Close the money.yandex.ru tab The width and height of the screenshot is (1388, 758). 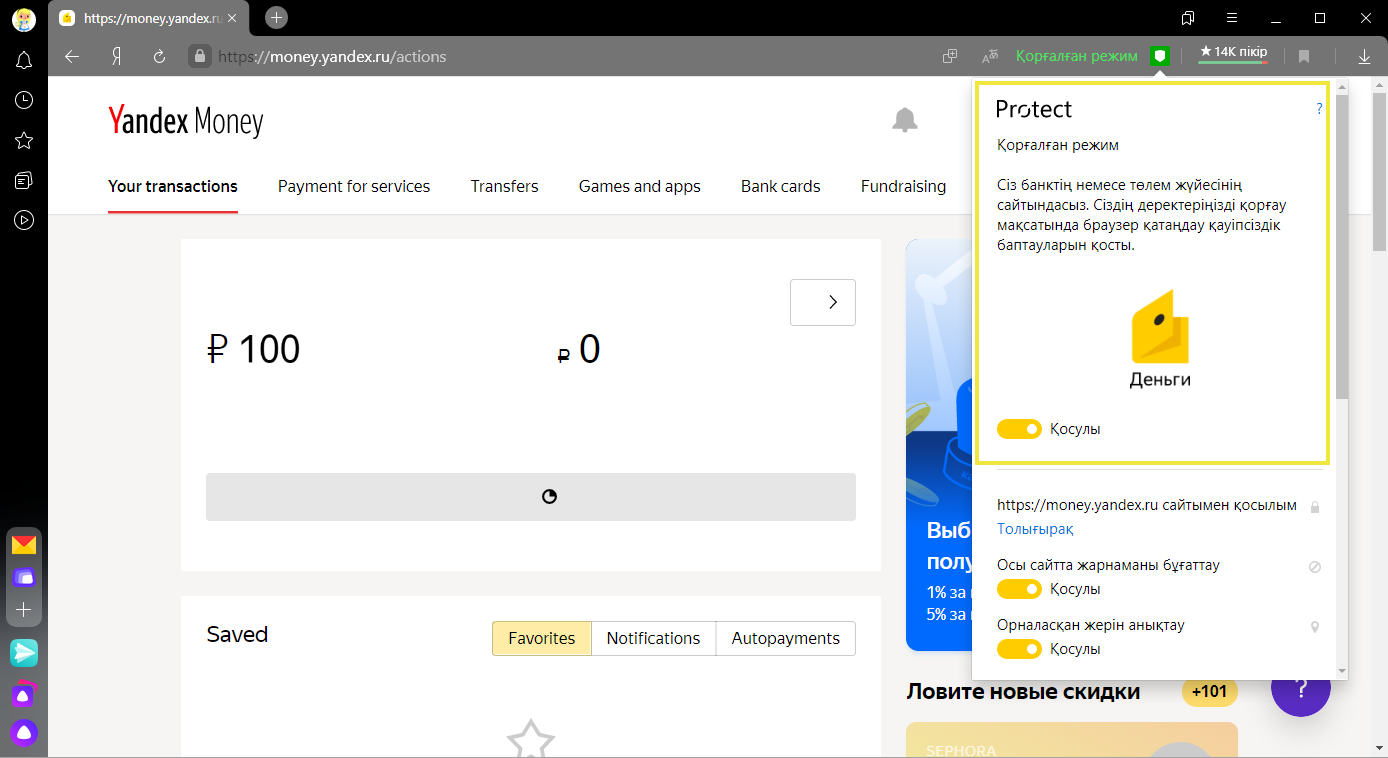(232, 18)
